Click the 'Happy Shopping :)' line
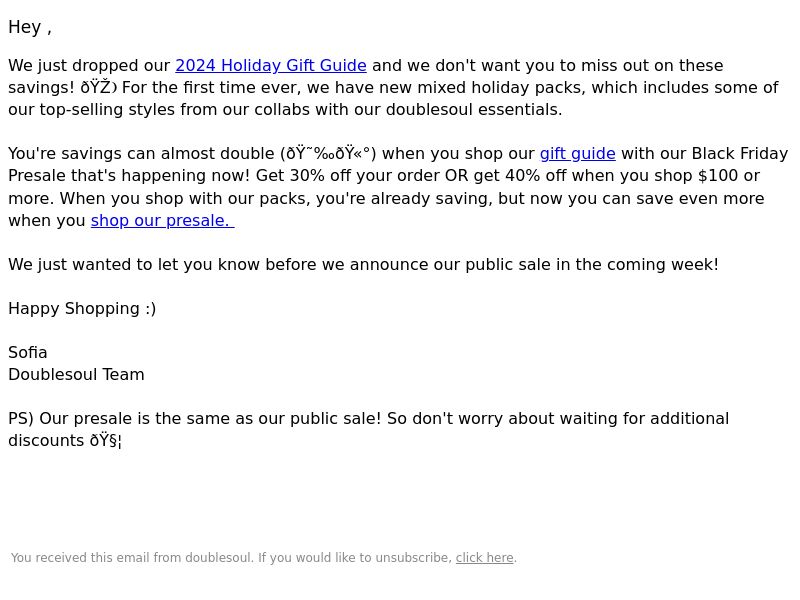Viewport: 800px width, 600px height. (82, 309)
